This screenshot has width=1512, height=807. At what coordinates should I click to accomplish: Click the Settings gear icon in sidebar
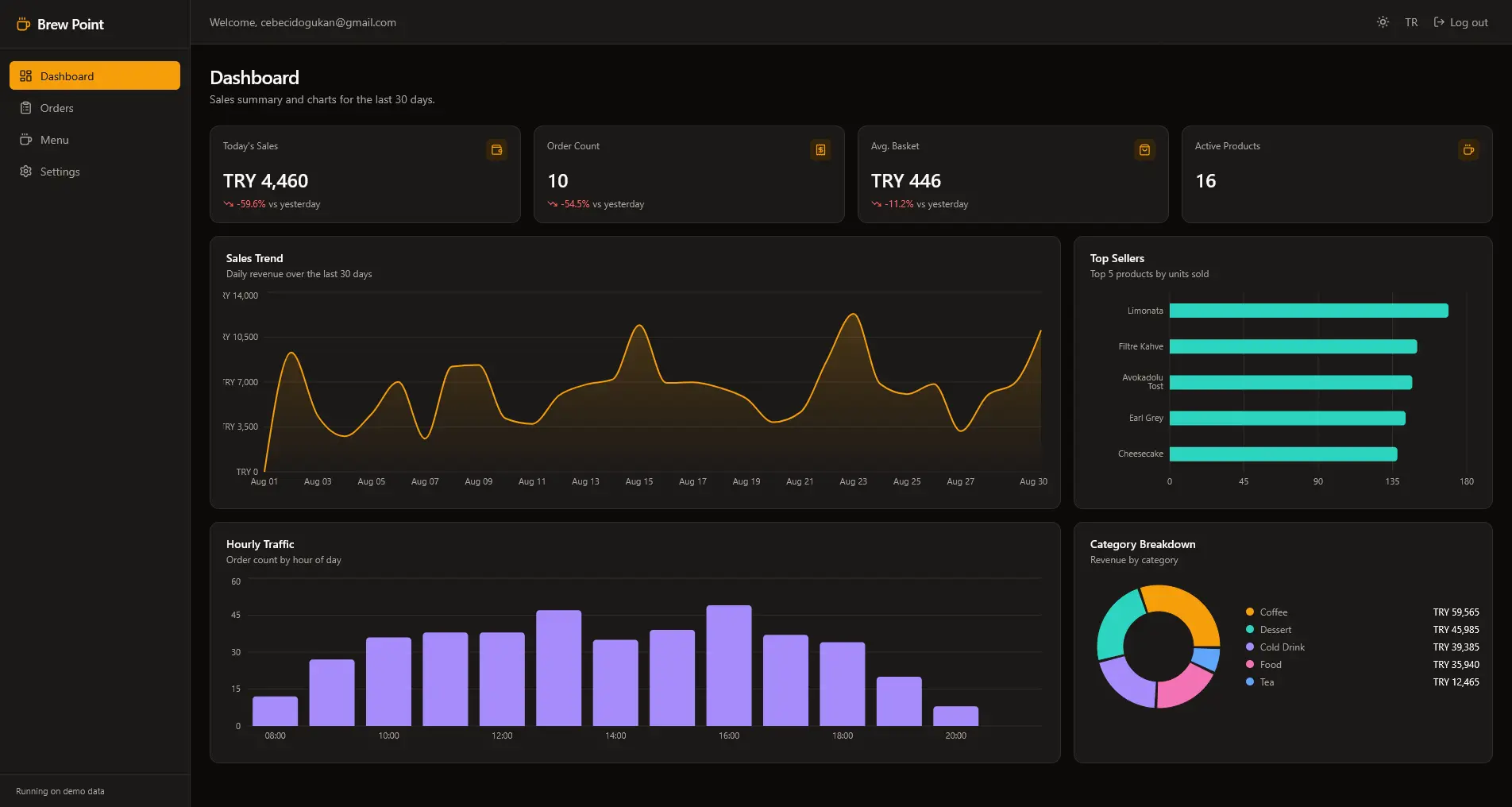coord(25,171)
